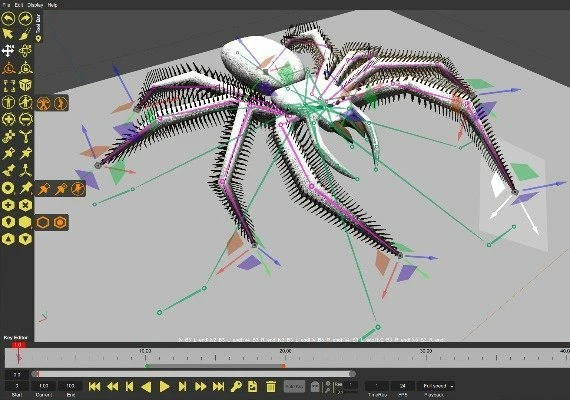Open the yellow pin tool flyout
570x400 pixels.
(x=25, y=188)
